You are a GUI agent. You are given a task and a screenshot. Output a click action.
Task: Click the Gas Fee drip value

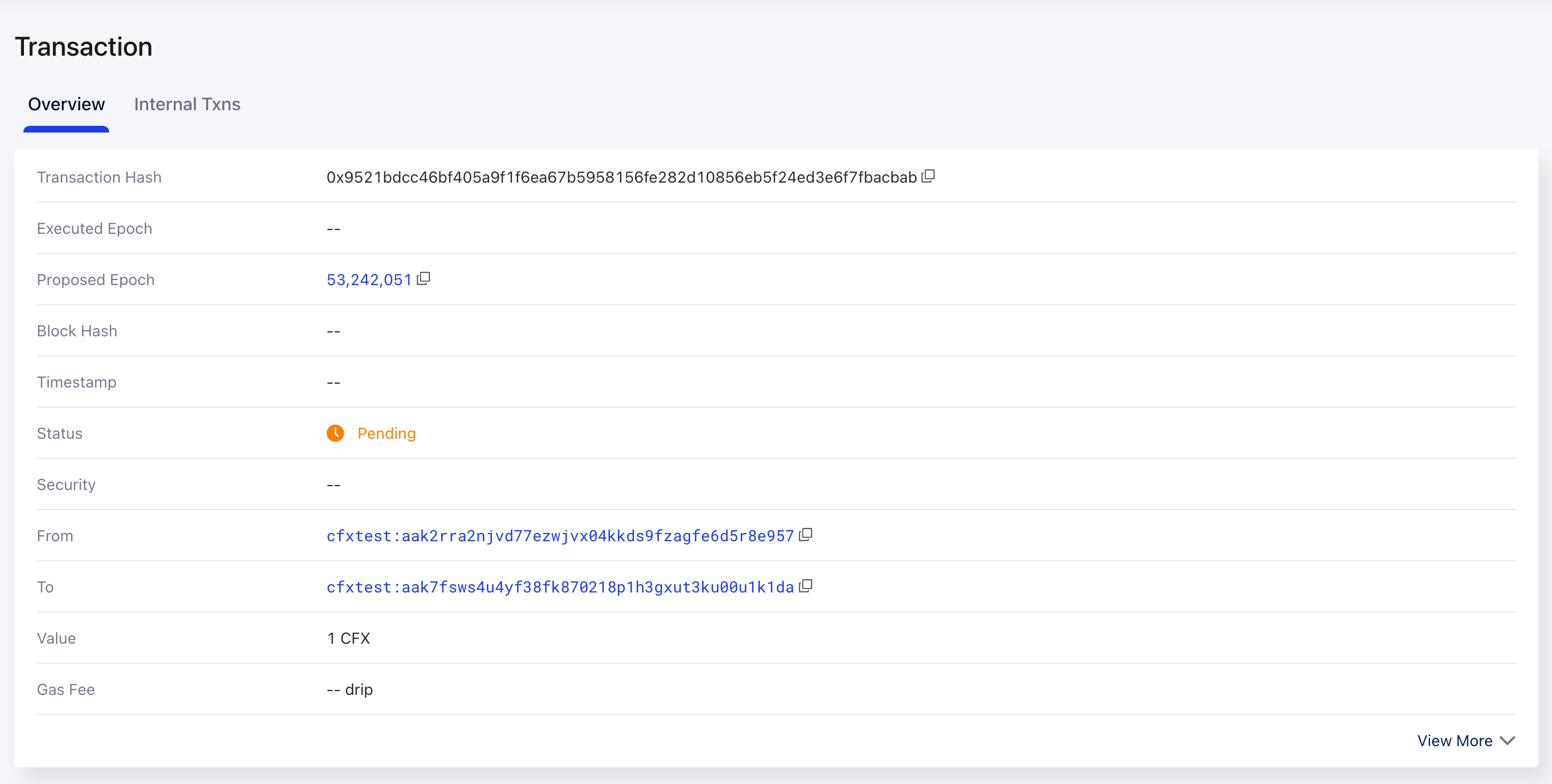pos(349,689)
